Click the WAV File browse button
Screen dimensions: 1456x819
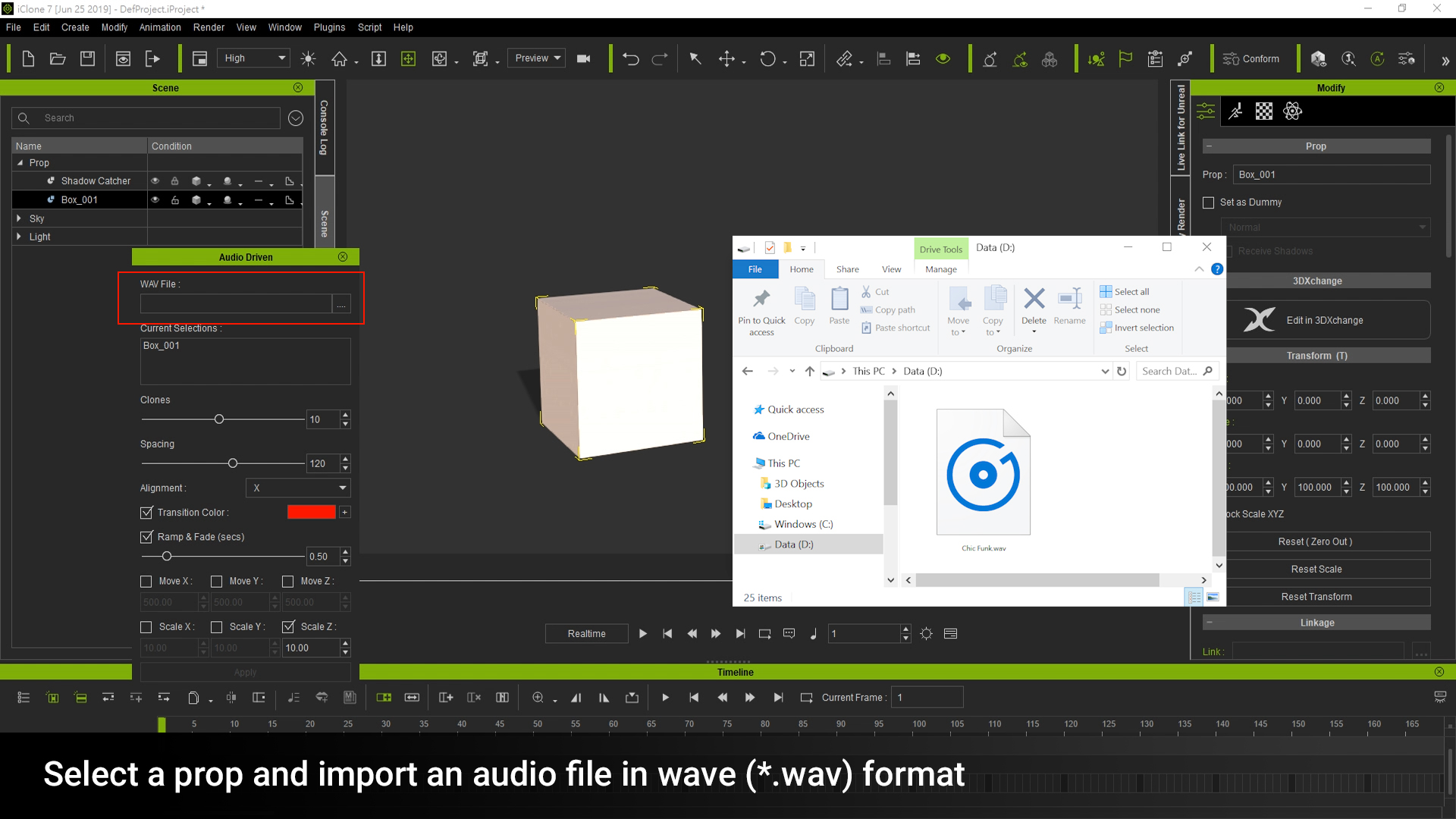tap(341, 304)
